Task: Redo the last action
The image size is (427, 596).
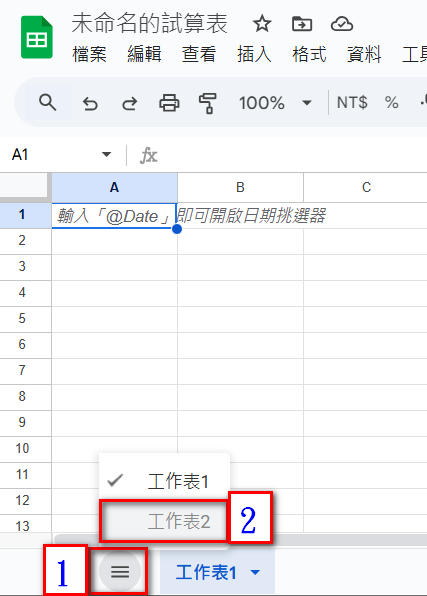Action: coord(129,103)
